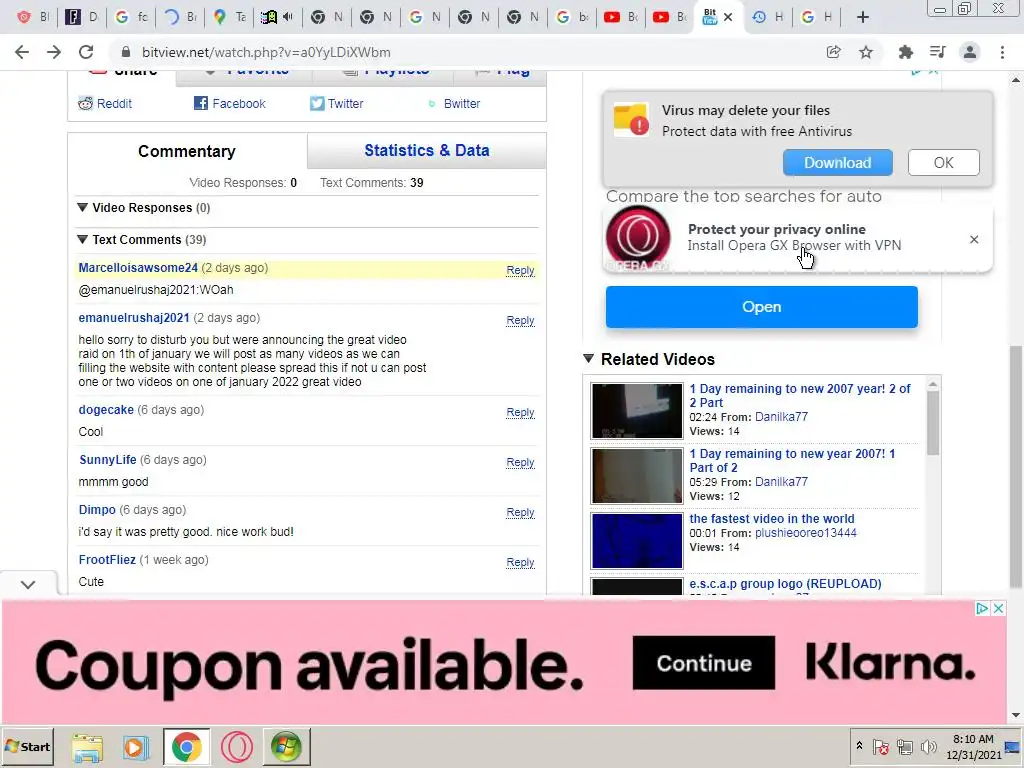This screenshot has width=1024, height=768.
Task: Share video via Bwitter link
Action: (x=454, y=103)
